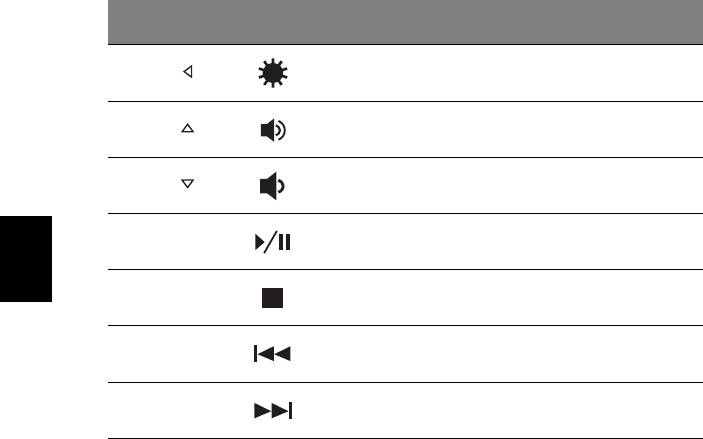Select the previous track icon
Screen dimensions: 703x439
pyautogui.click(x=272, y=355)
